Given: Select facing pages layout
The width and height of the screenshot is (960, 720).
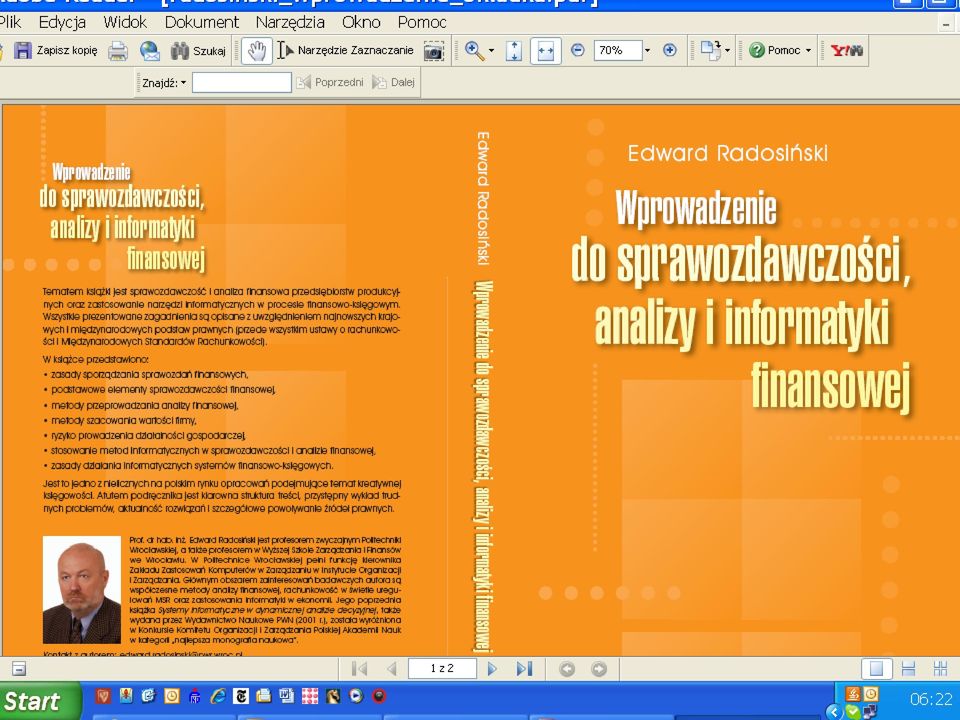Looking at the screenshot, I should [940, 669].
